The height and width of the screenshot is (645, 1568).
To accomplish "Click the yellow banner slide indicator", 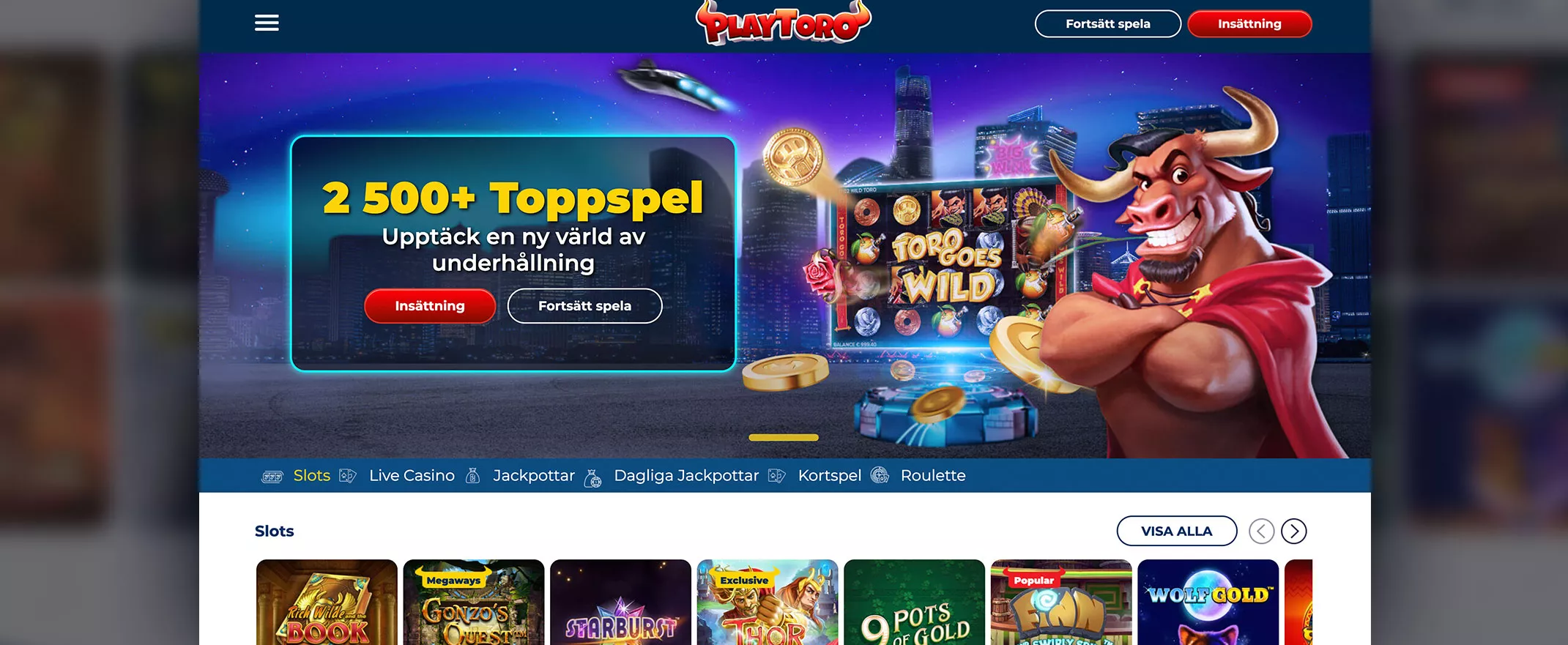I will pyautogui.click(x=784, y=437).
